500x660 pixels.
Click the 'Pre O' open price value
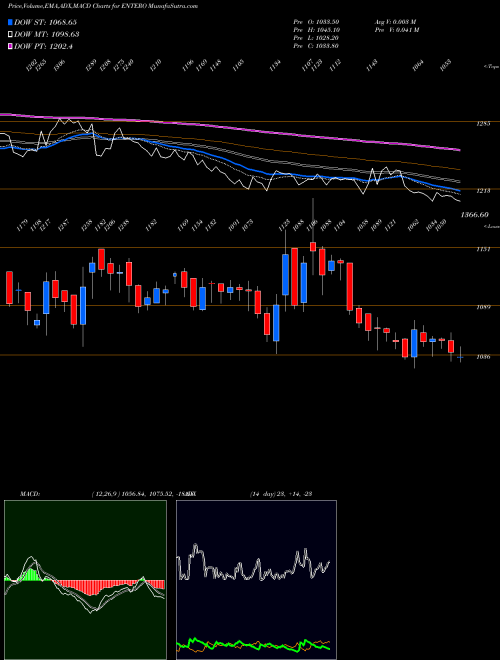[x=316, y=21]
